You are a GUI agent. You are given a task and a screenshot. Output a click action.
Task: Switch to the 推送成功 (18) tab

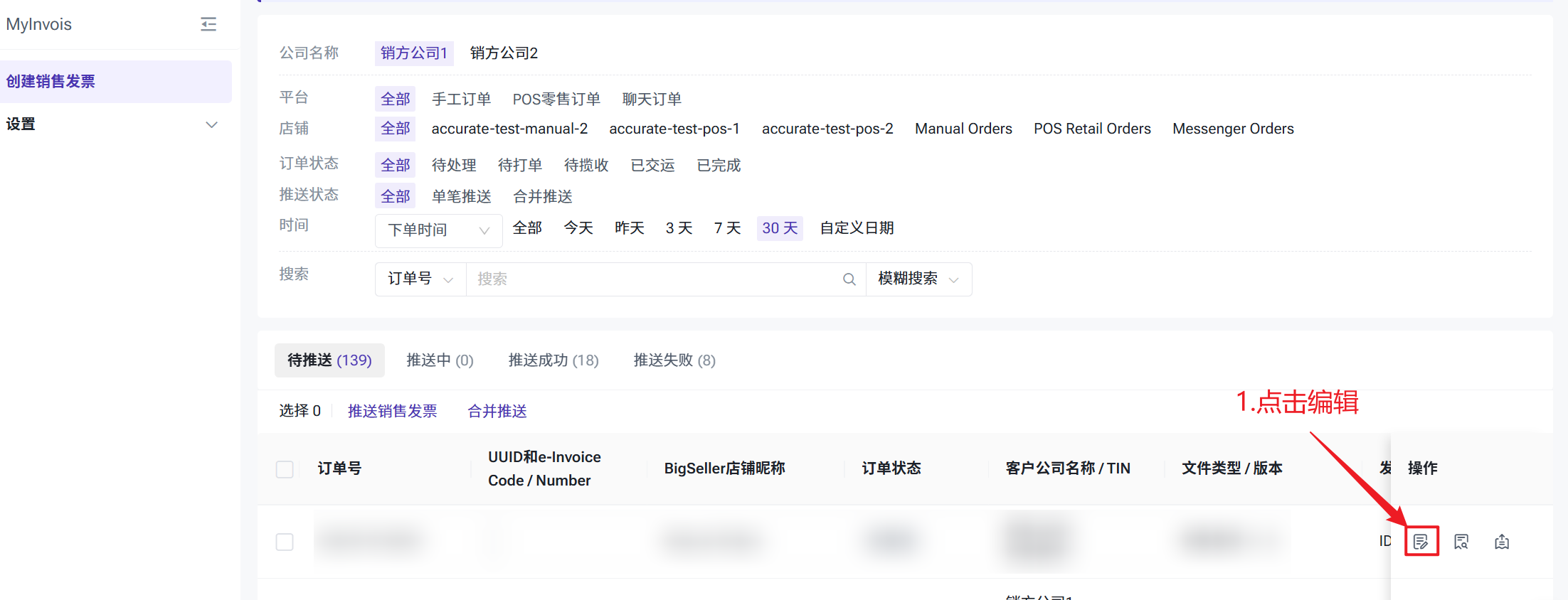(x=553, y=360)
